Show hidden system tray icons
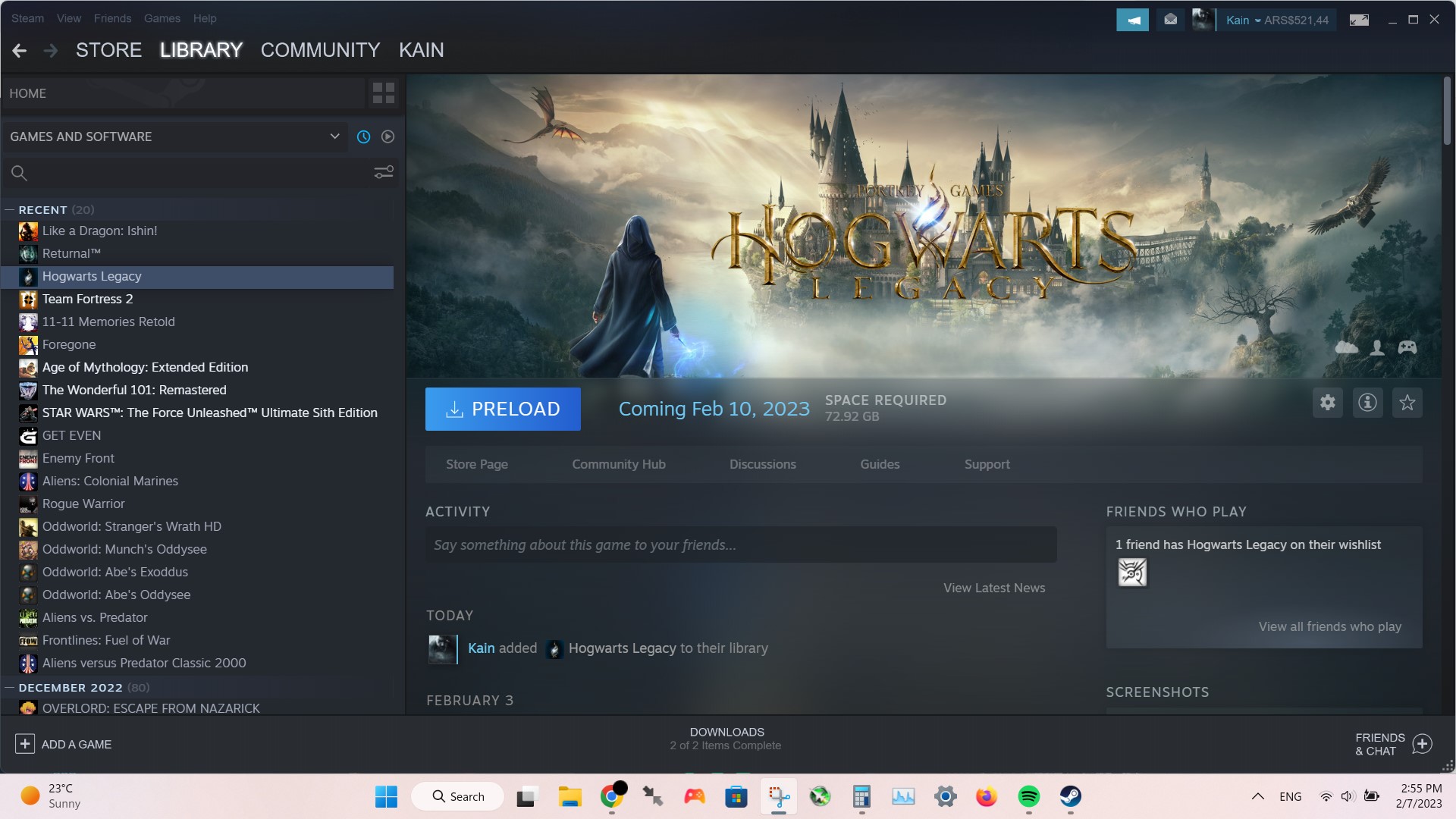This screenshot has height=819, width=1456. point(1257,796)
